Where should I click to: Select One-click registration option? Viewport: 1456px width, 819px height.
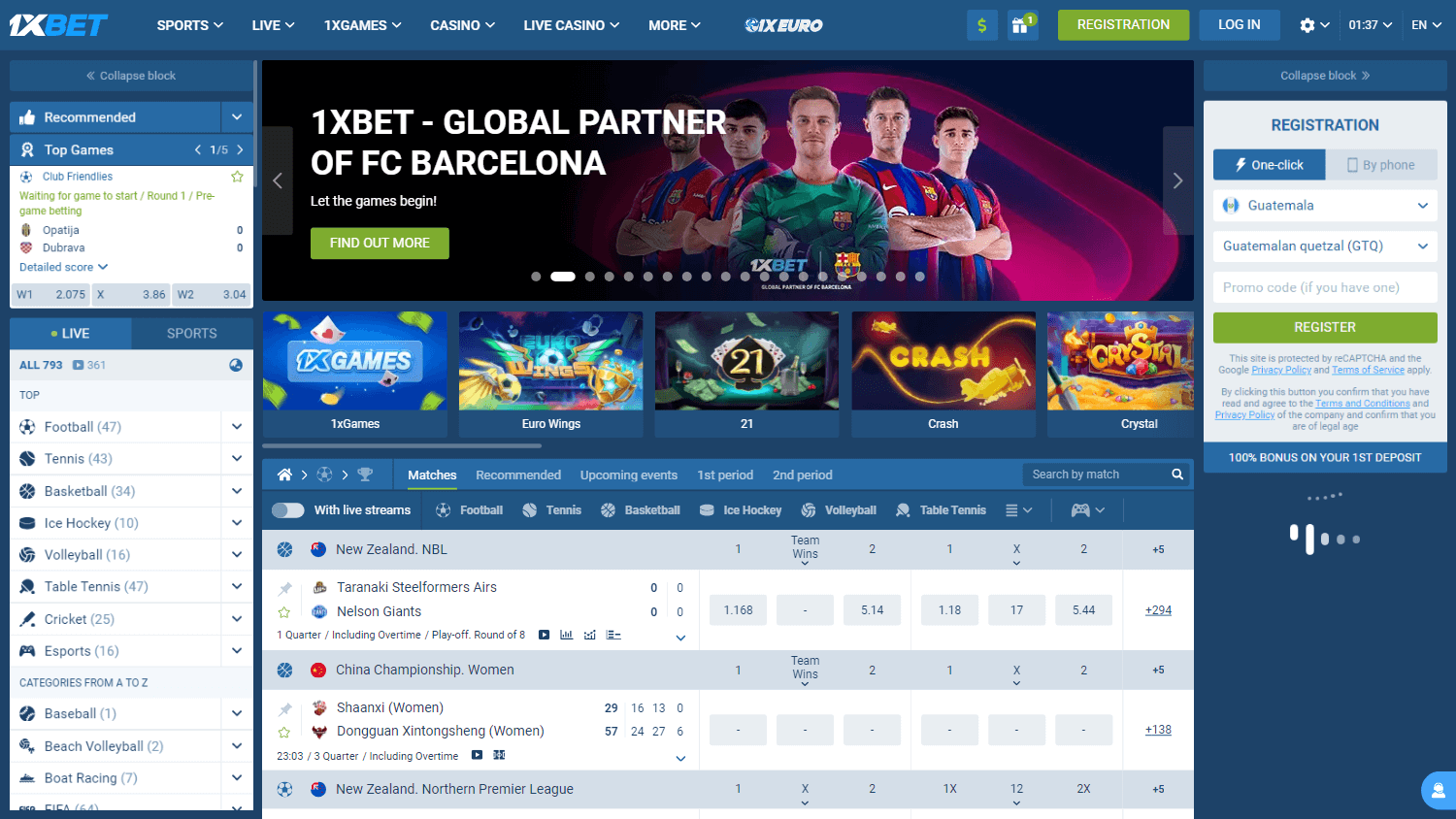(1269, 165)
